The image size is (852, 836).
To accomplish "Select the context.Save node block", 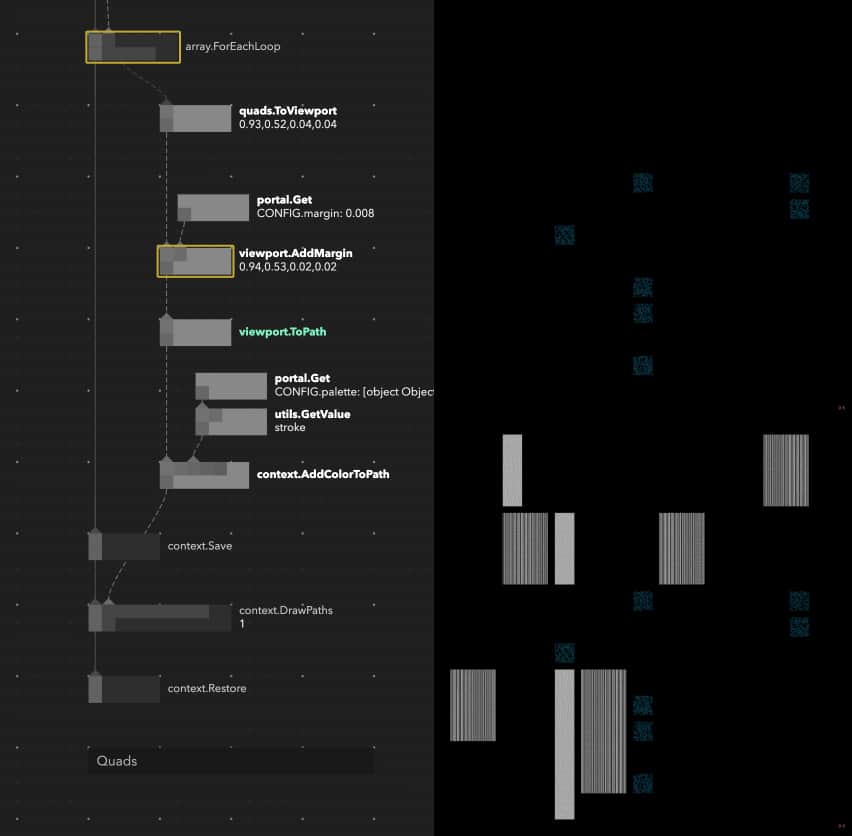I will click(x=124, y=546).
